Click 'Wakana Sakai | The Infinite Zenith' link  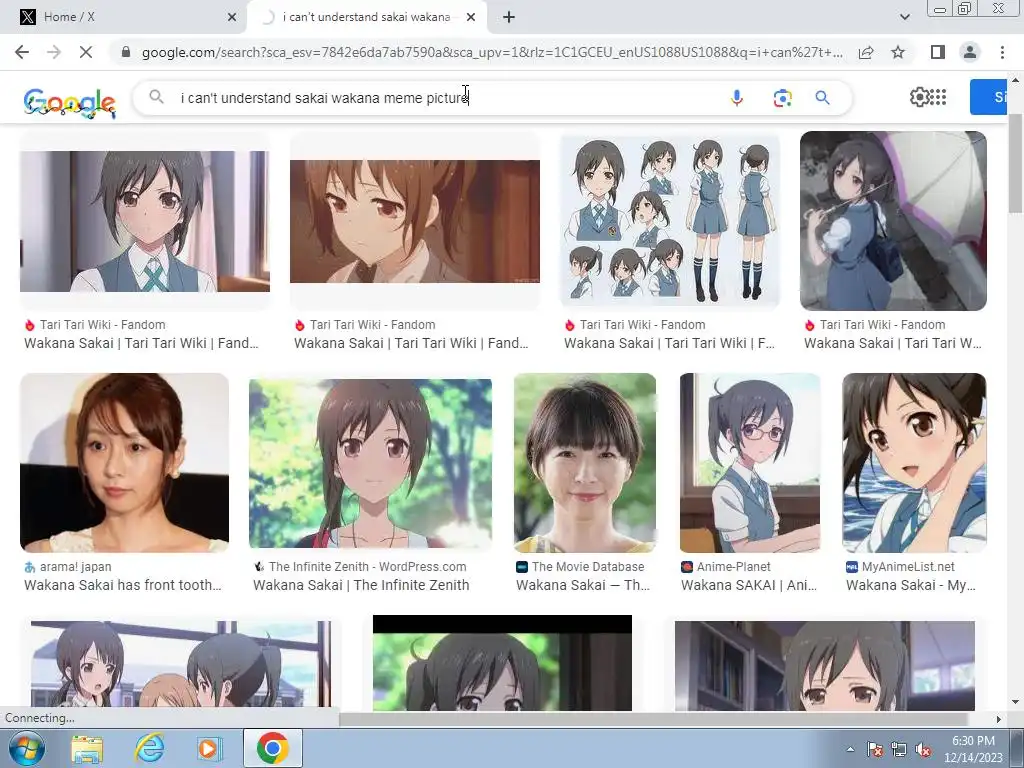coord(361,585)
